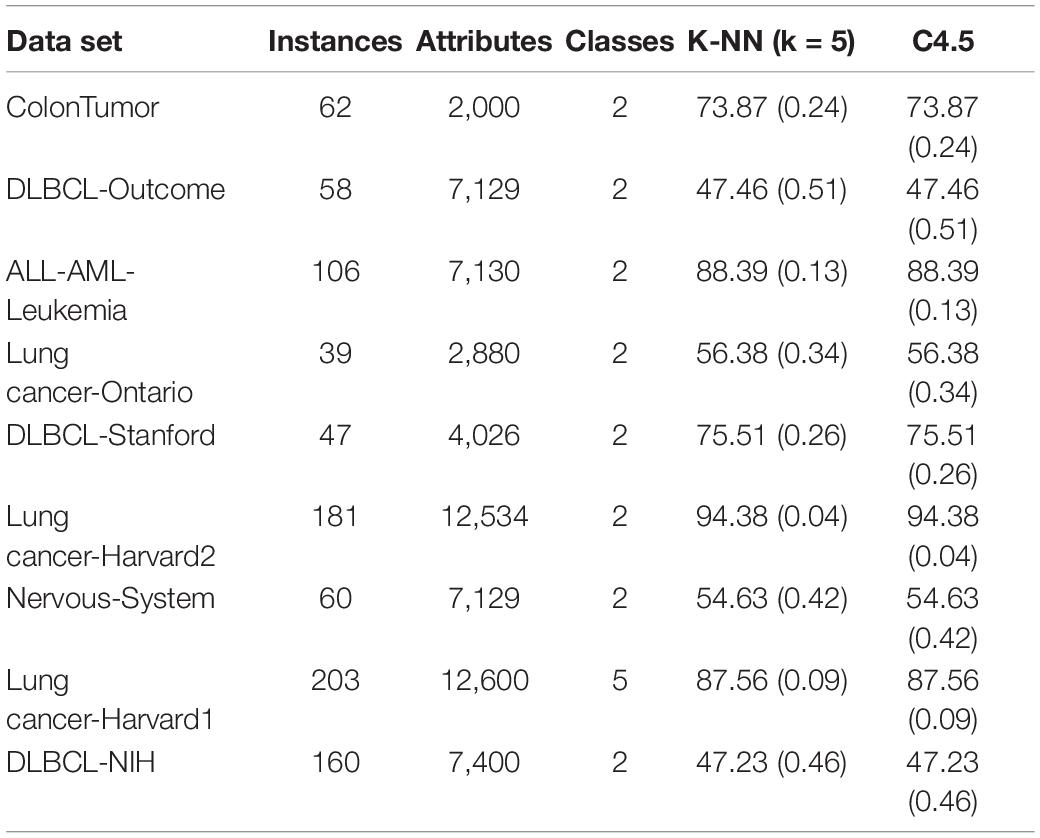Select the Lung cancer-Harvard1 row label
This screenshot has height=838, width=1040.
point(110,700)
